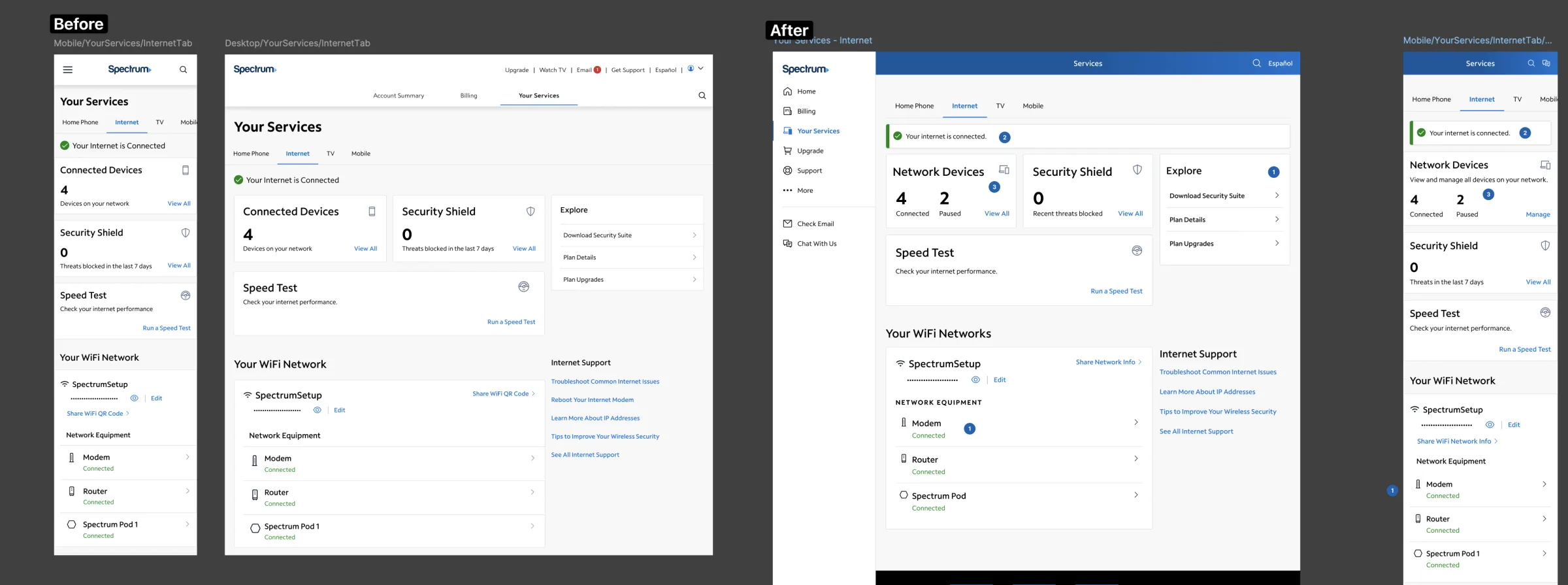The width and height of the screenshot is (1568, 585).
Task: Click chat icon in After mobile blue header
Action: tap(1546, 63)
